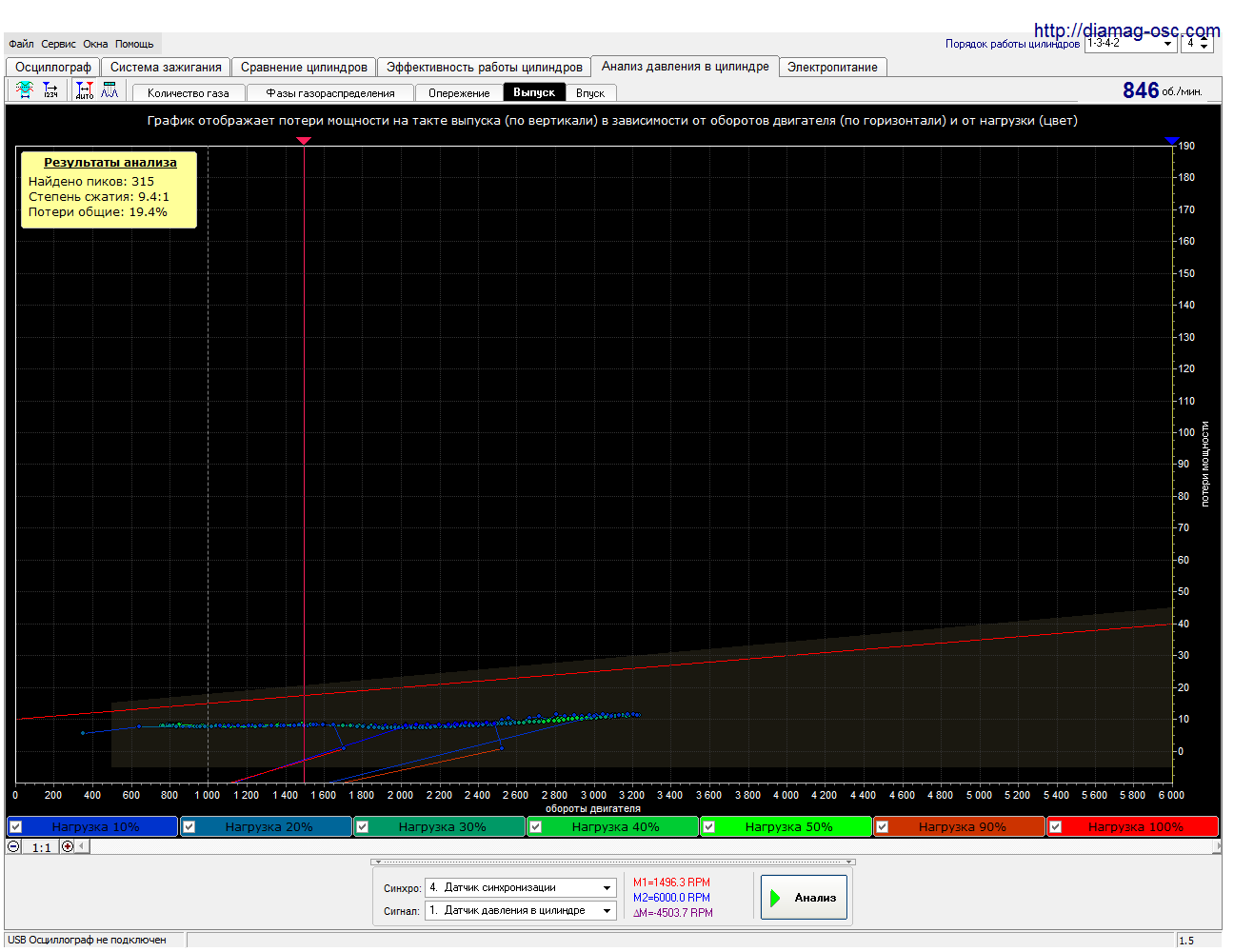This screenshot has width=1234, height=952.
Task: Switch to the Система зажигания tab
Action: [166, 67]
